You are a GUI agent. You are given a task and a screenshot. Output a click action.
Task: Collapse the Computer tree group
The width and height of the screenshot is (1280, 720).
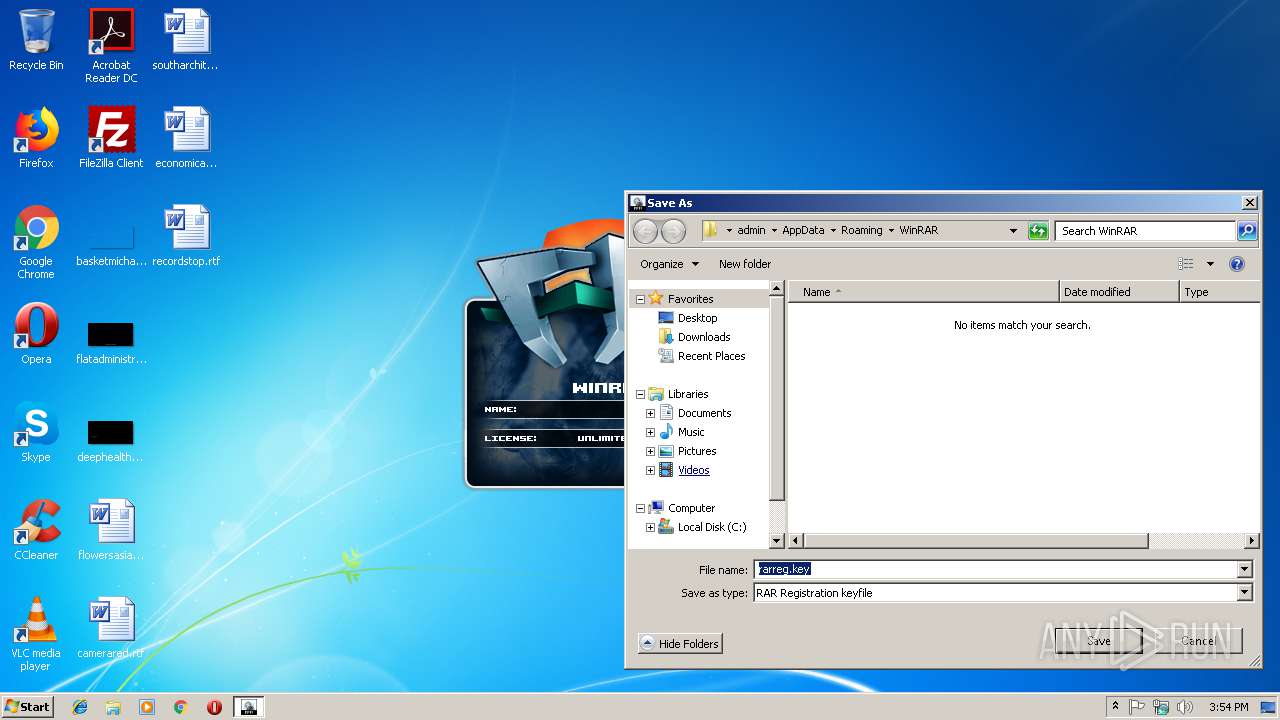click(x=640, y=508)
